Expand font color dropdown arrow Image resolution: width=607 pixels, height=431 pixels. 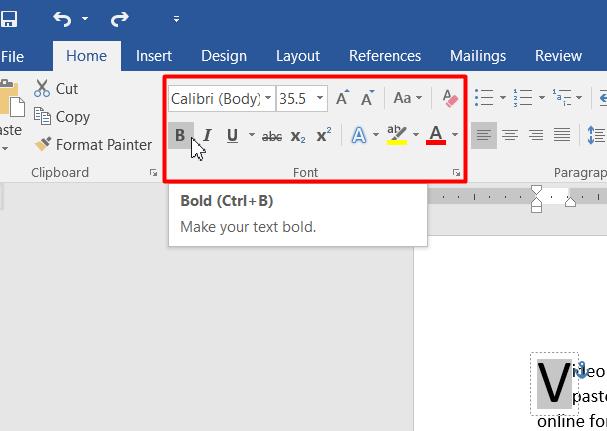(x=455, y=135)
